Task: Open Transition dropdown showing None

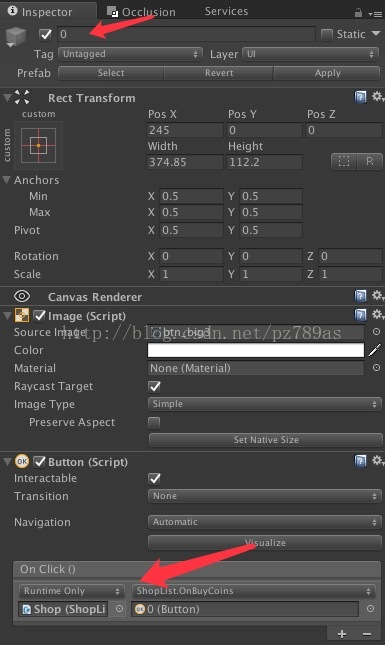Action: point(265,496)
